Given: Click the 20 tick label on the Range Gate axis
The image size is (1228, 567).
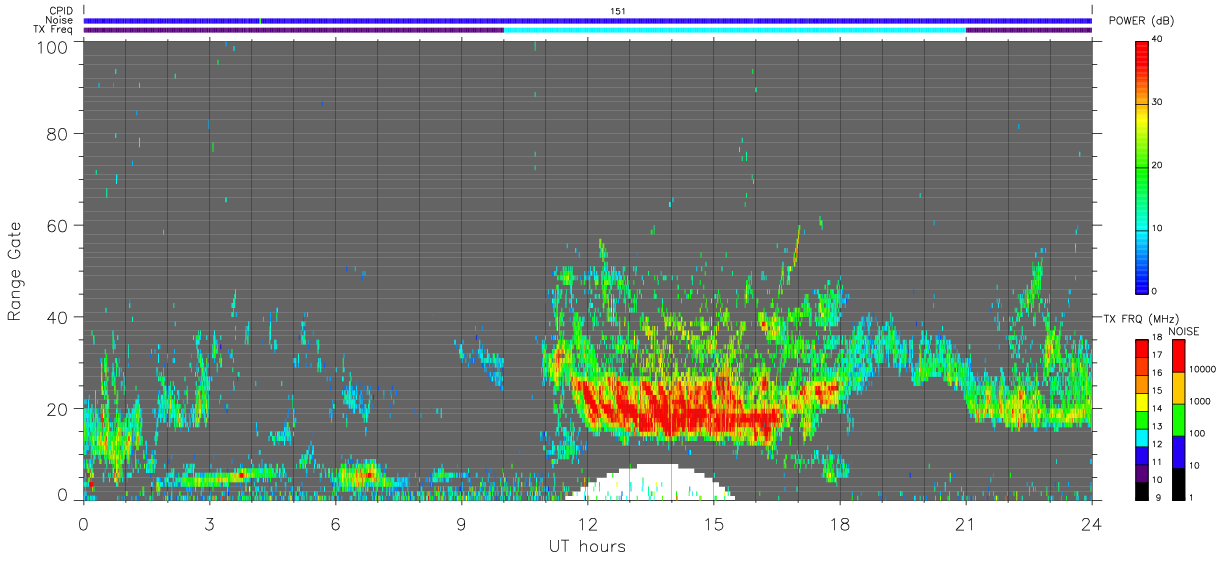Looking at the screenshot, I should click(57, 408).
